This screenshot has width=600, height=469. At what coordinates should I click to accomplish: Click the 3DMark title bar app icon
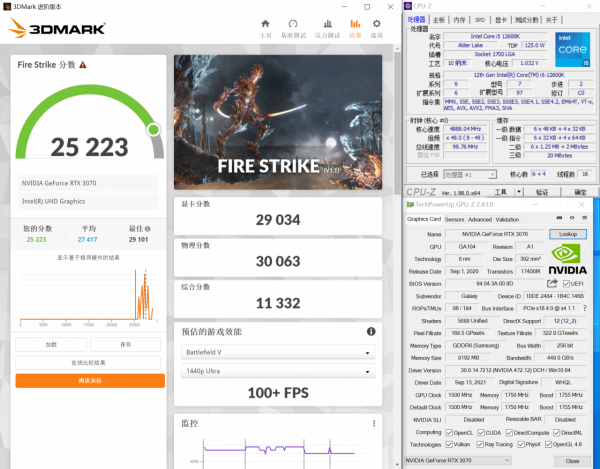click(x=7, y=7)
